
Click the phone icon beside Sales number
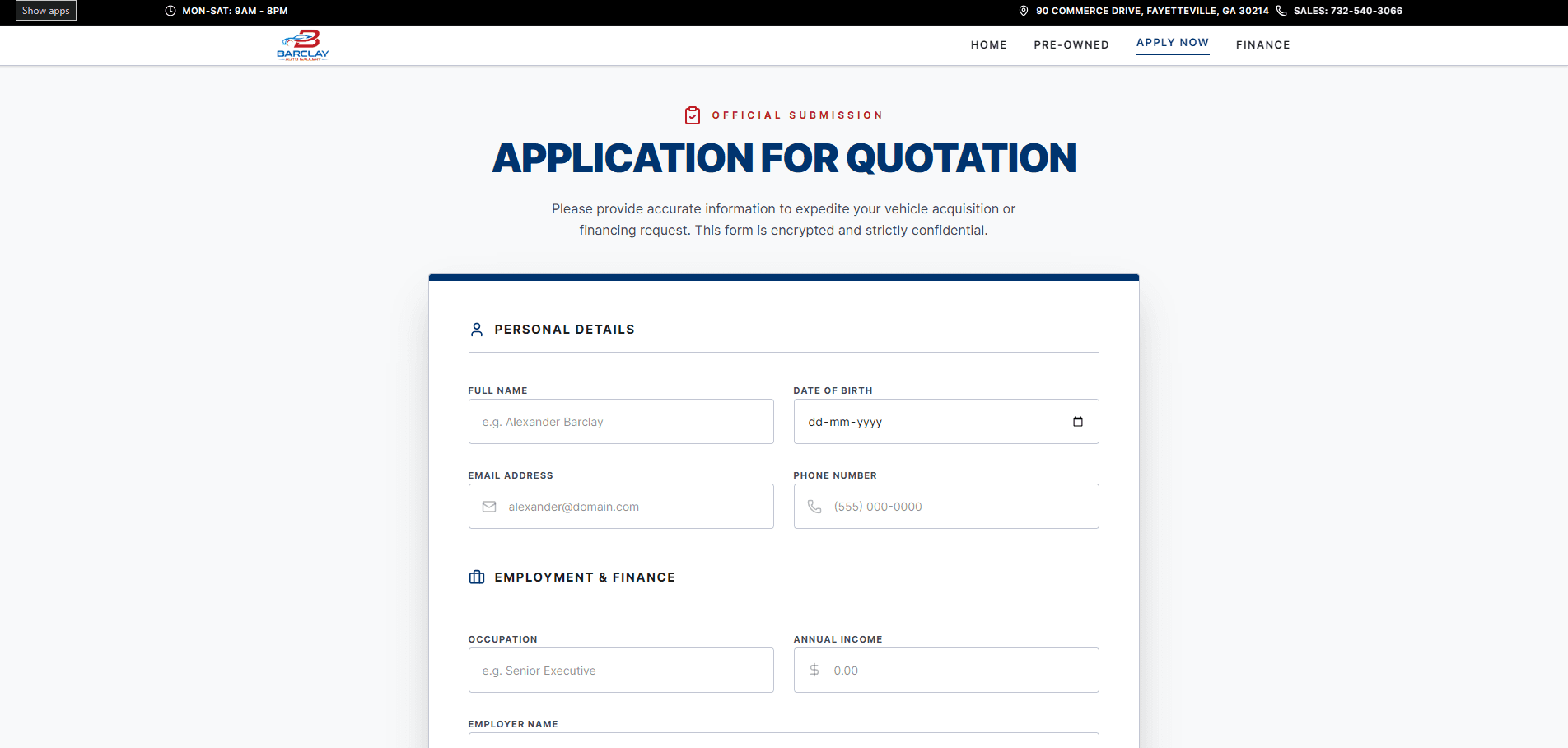[1281, 11]
